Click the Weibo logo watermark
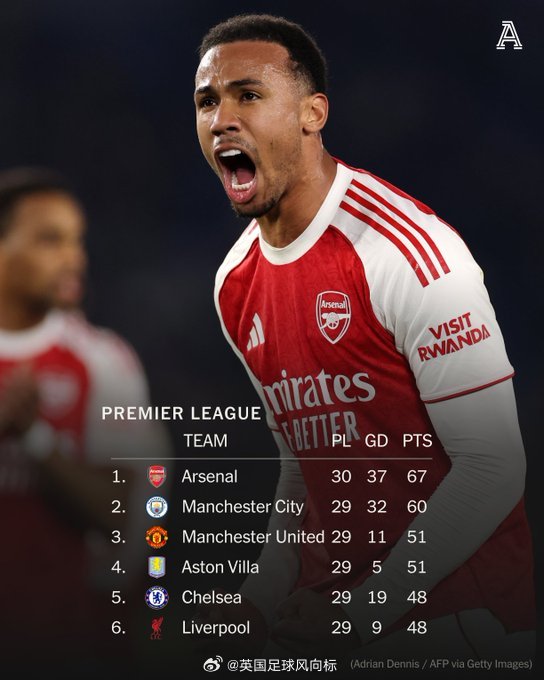Image resolution: width=544 pixels, height=680 pixels. pos(213,664)
